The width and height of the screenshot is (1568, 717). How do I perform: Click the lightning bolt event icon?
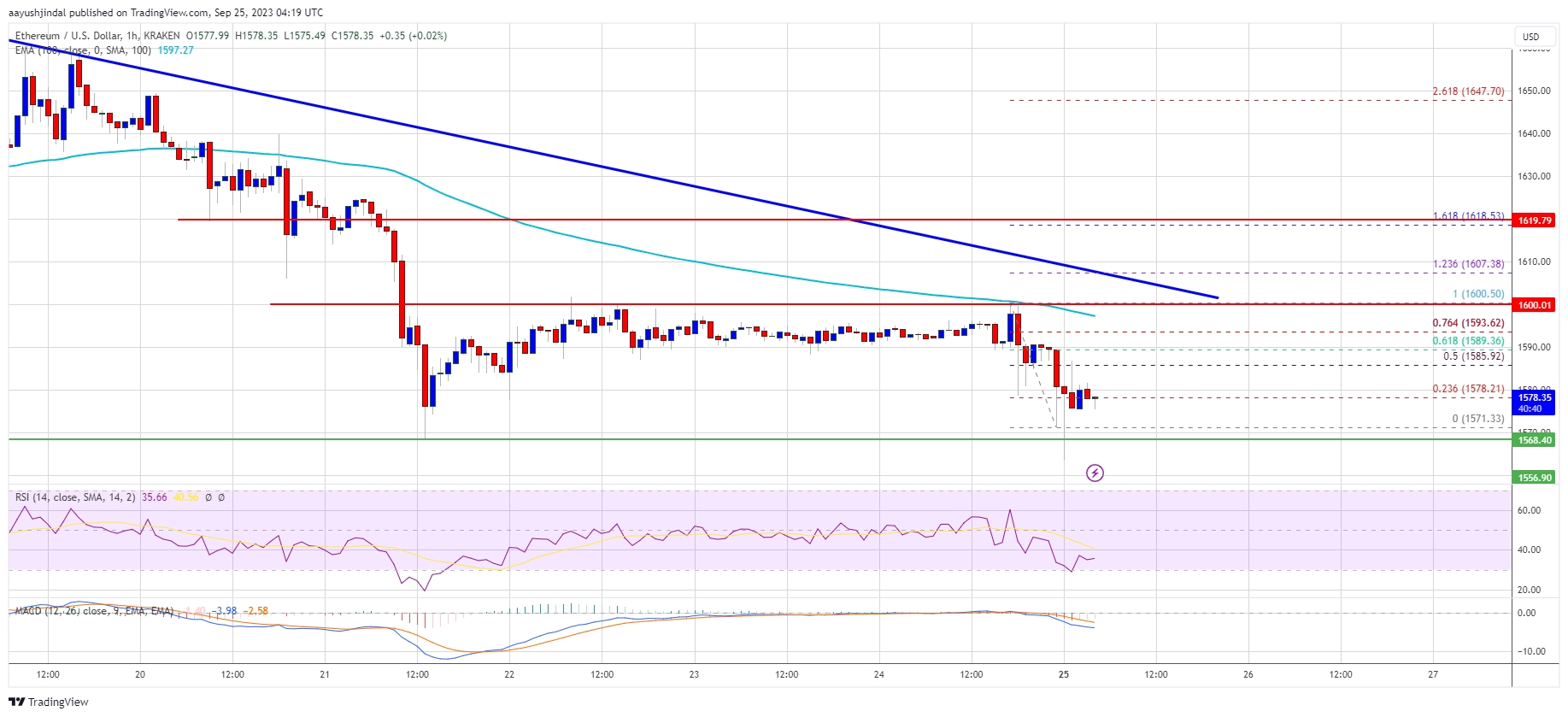coord(1095,473)
